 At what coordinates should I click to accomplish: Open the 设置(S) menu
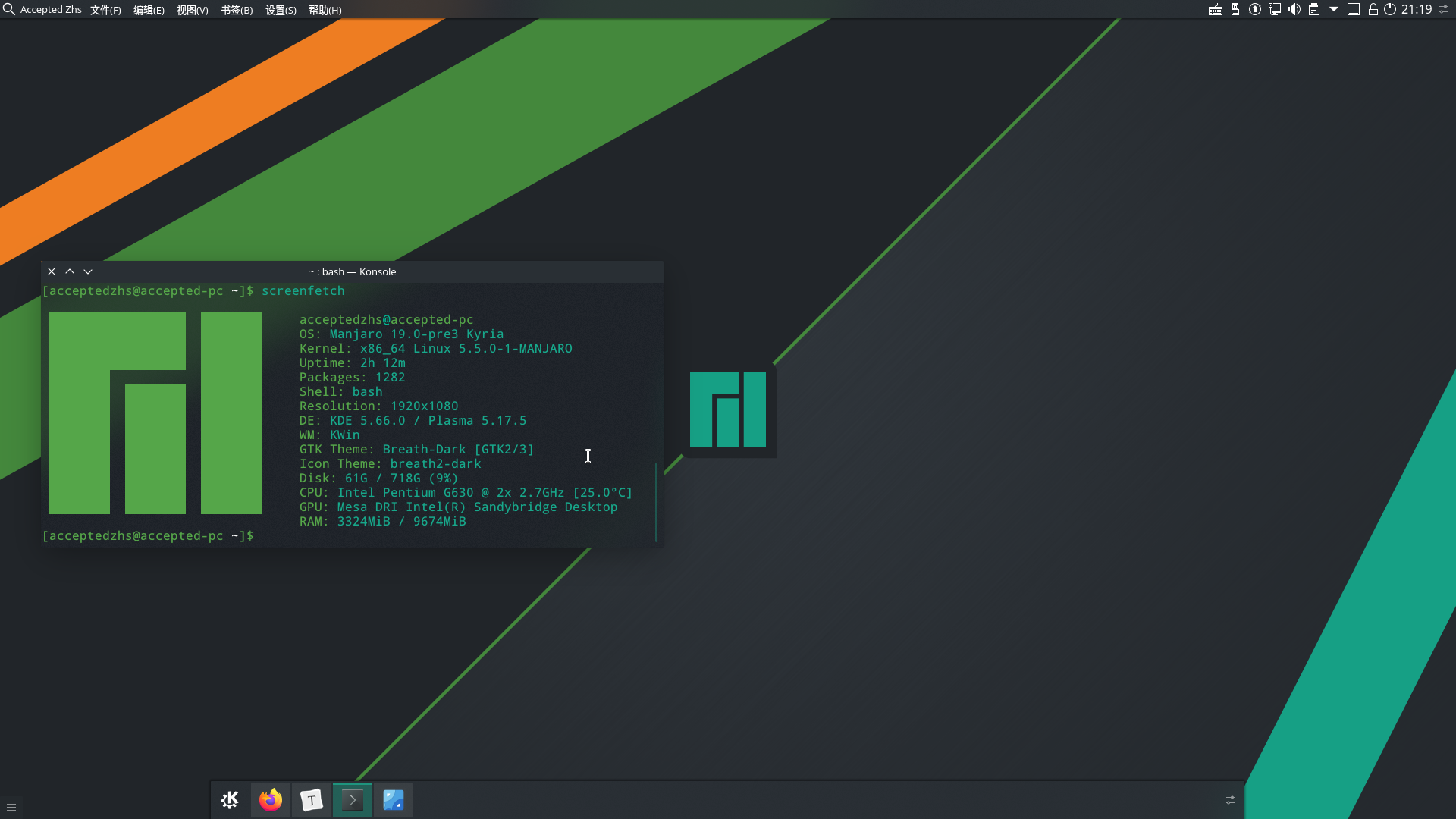pos(281,10)
